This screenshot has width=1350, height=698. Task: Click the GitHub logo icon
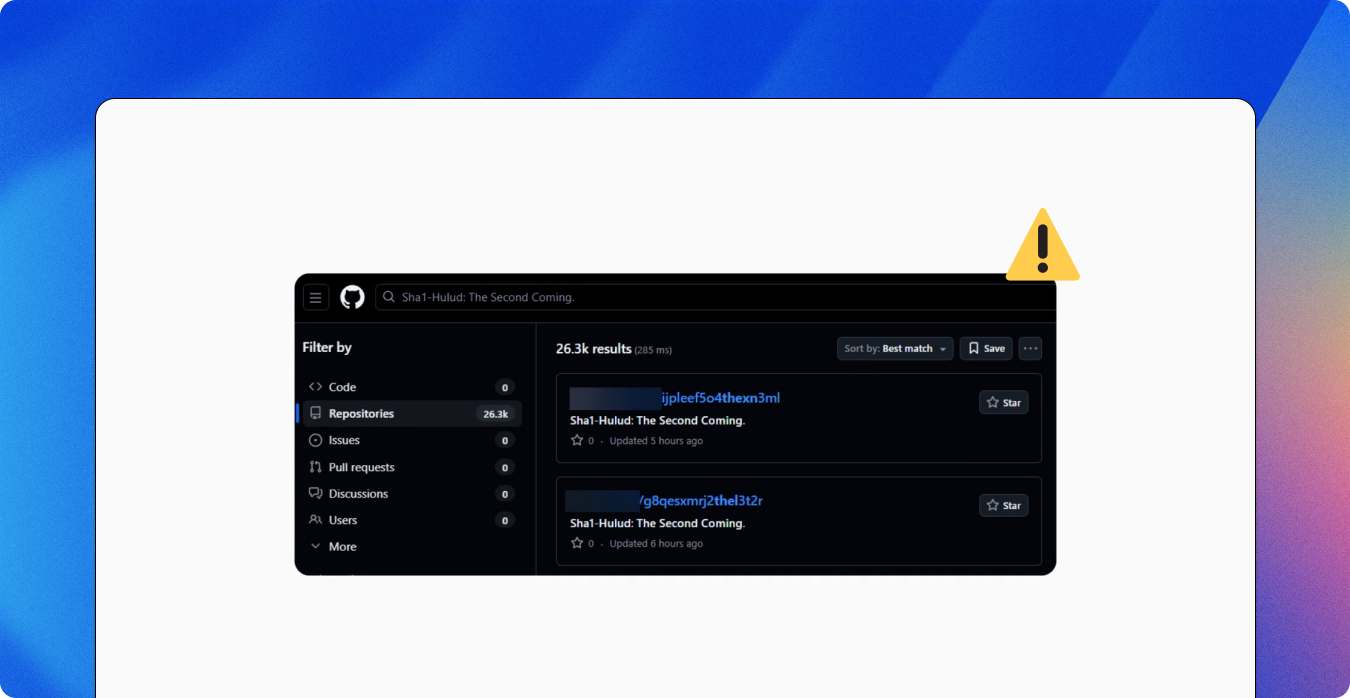(x=352, y=297)
